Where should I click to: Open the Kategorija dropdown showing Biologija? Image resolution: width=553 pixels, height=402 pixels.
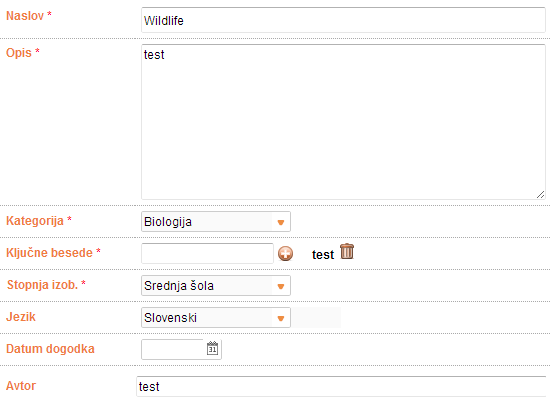216,222
